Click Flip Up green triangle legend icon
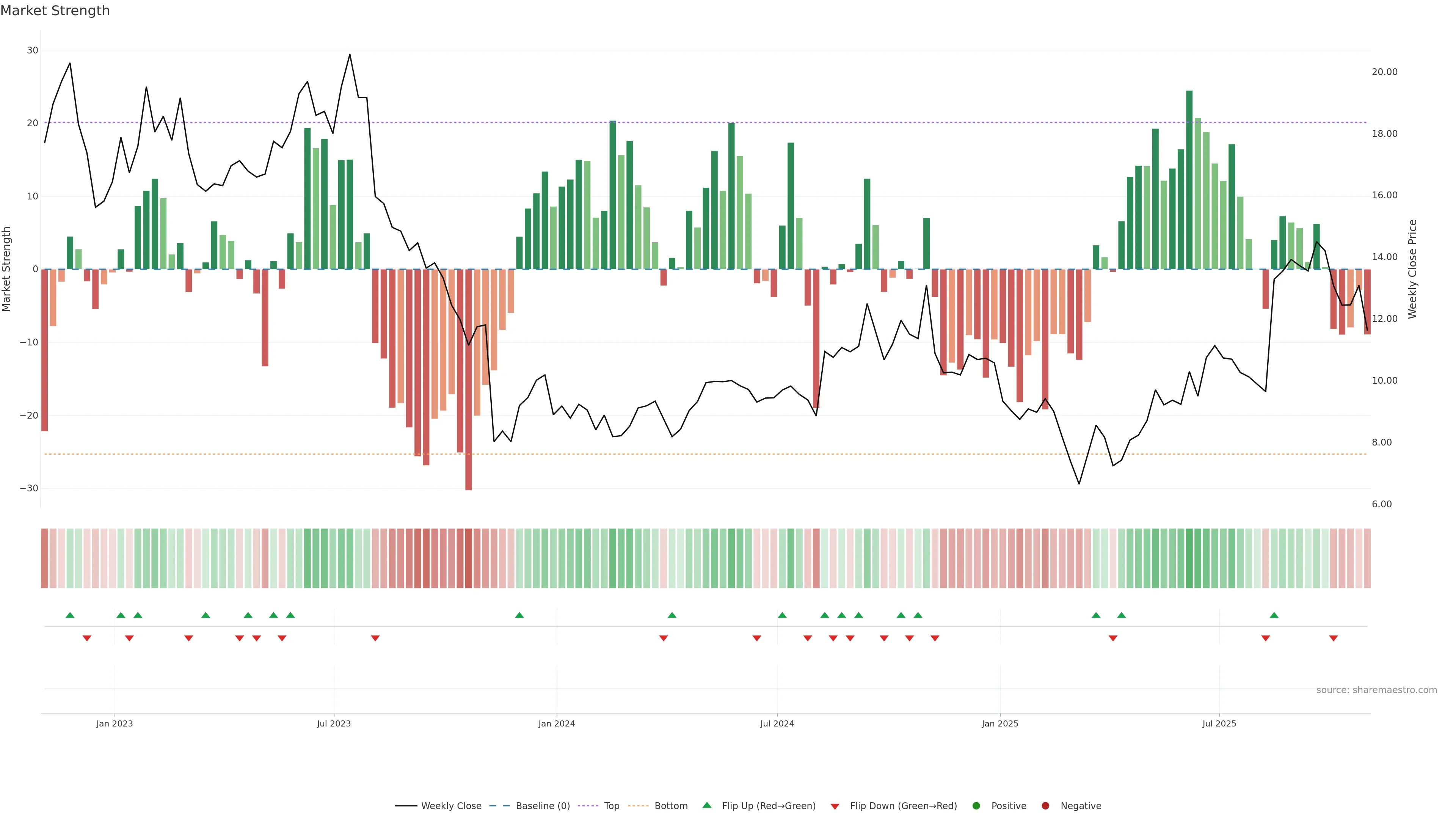 [706, 805]
